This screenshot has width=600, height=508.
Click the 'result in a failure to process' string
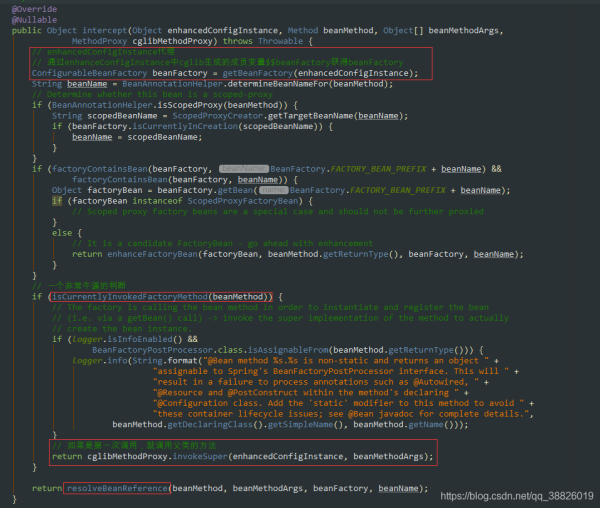[316, 382]
